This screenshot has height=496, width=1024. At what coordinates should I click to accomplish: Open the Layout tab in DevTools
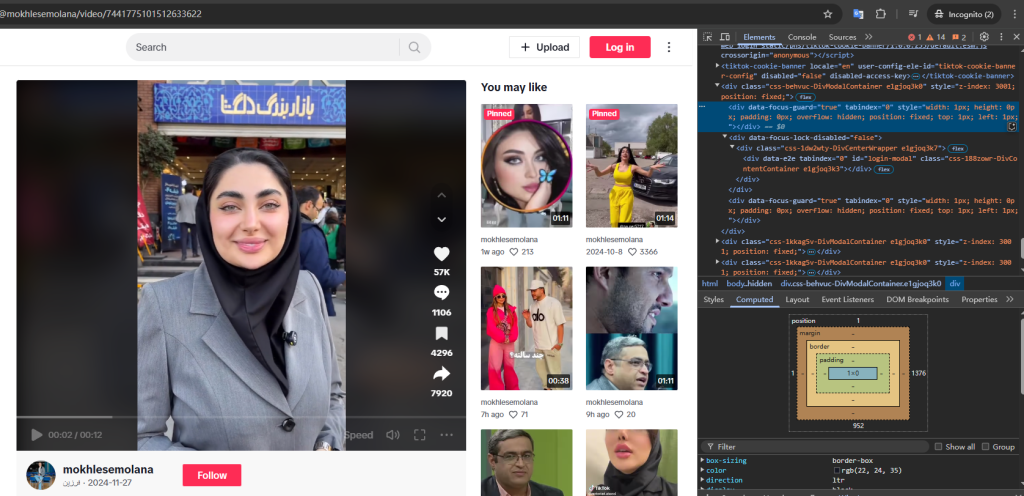click(x=797, y=299)
